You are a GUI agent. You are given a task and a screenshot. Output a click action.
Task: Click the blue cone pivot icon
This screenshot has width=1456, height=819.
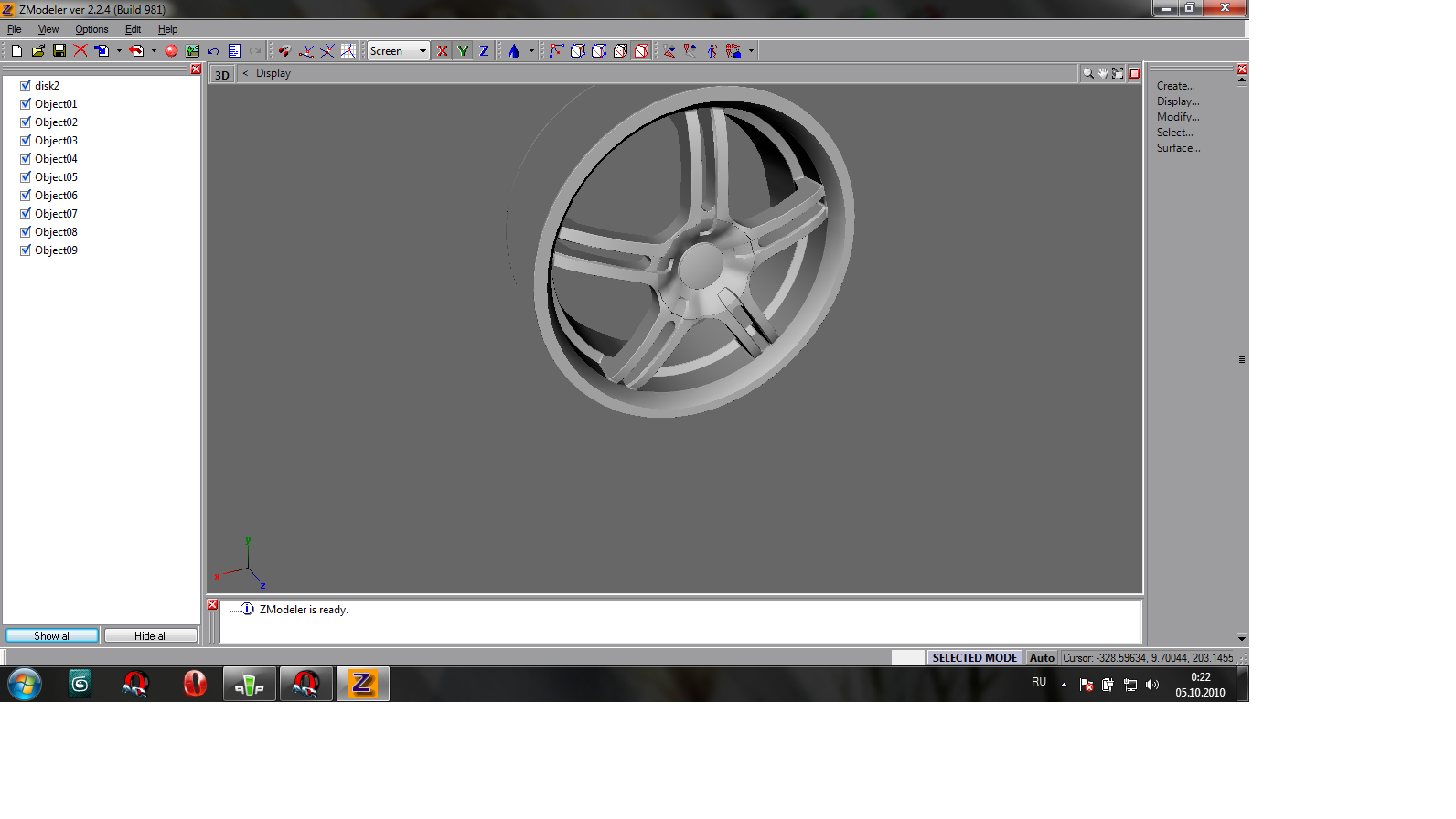tap(514, 51)
